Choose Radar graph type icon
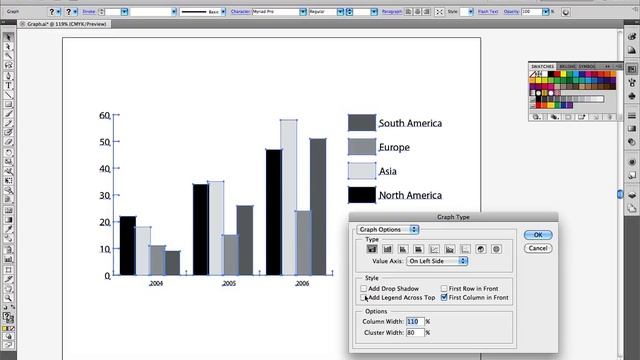The height and width of the screenshot is (360, 640). [496, 249]
